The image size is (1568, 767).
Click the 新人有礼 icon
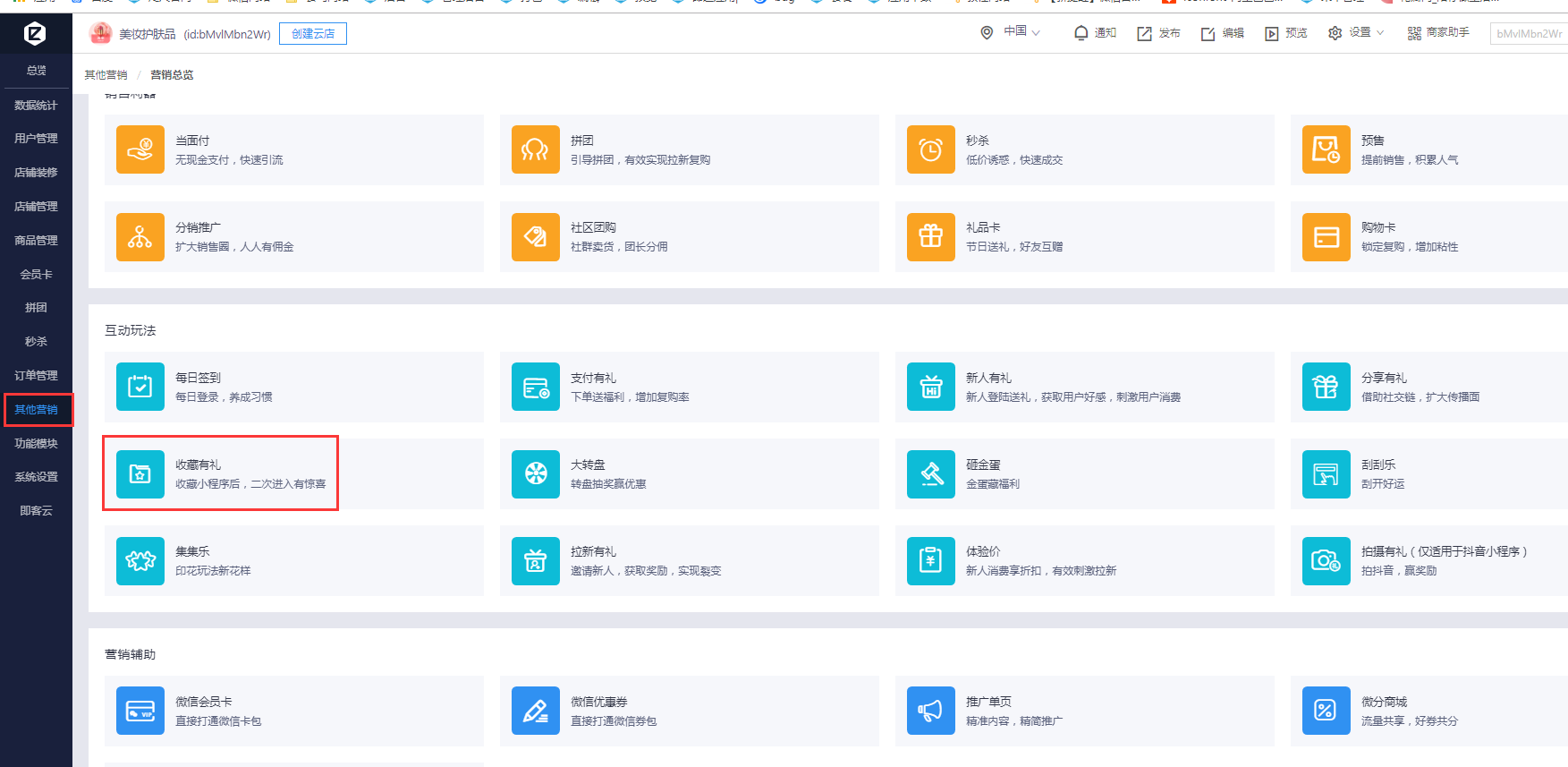pyautogui.click(x=931, y=387)
